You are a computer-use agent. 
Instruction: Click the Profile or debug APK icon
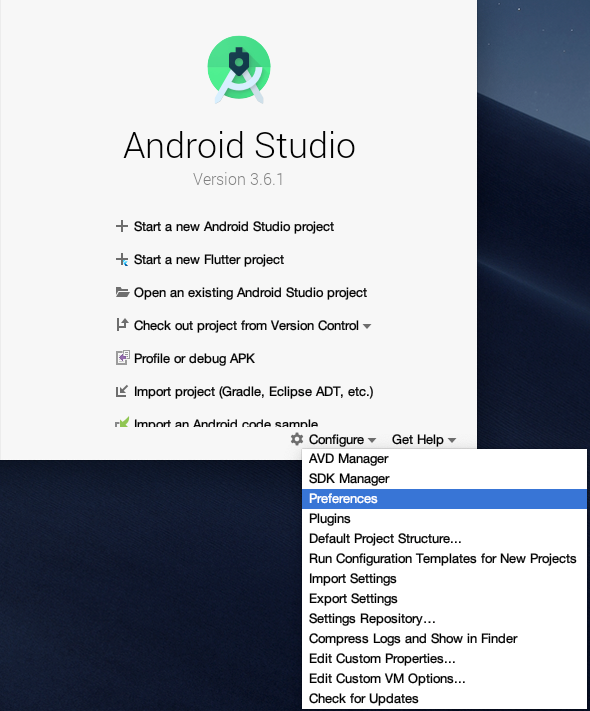(122, 358)
